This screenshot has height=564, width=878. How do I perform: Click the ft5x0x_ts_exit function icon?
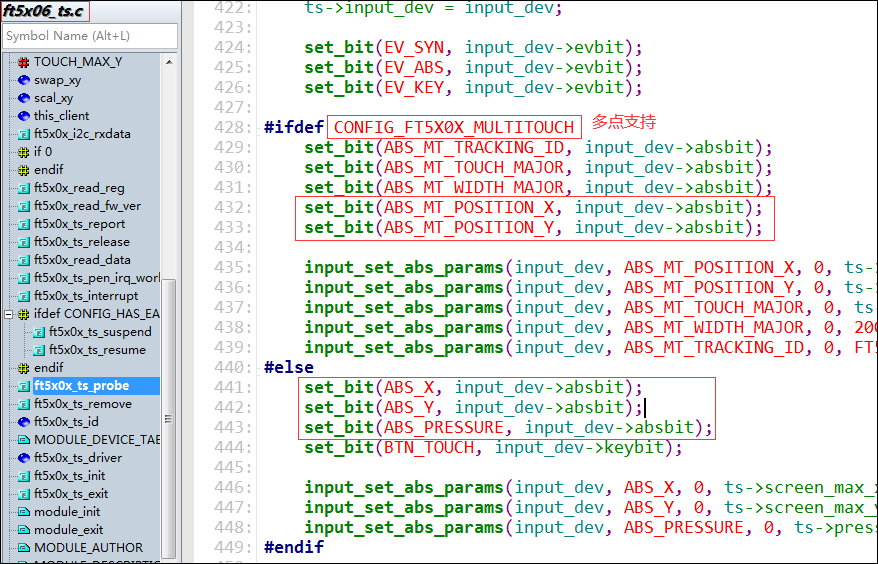pyautogui.click(x=24, y=494)
